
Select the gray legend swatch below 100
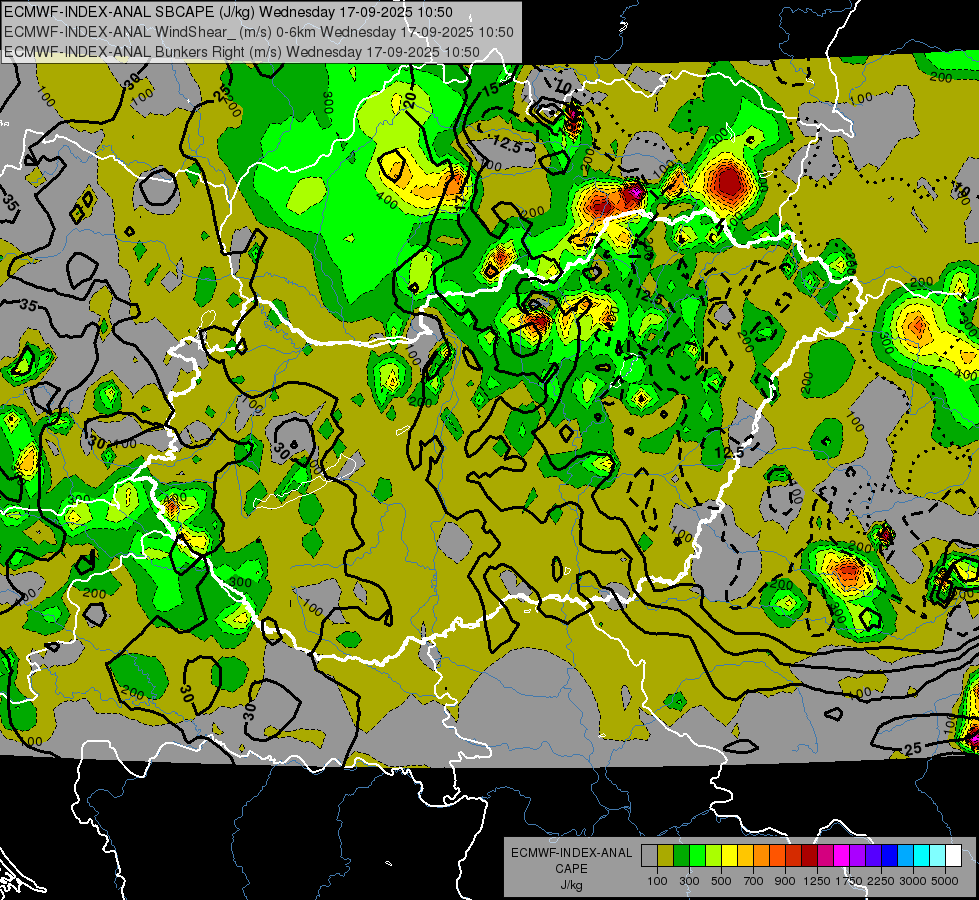(649, 855)
